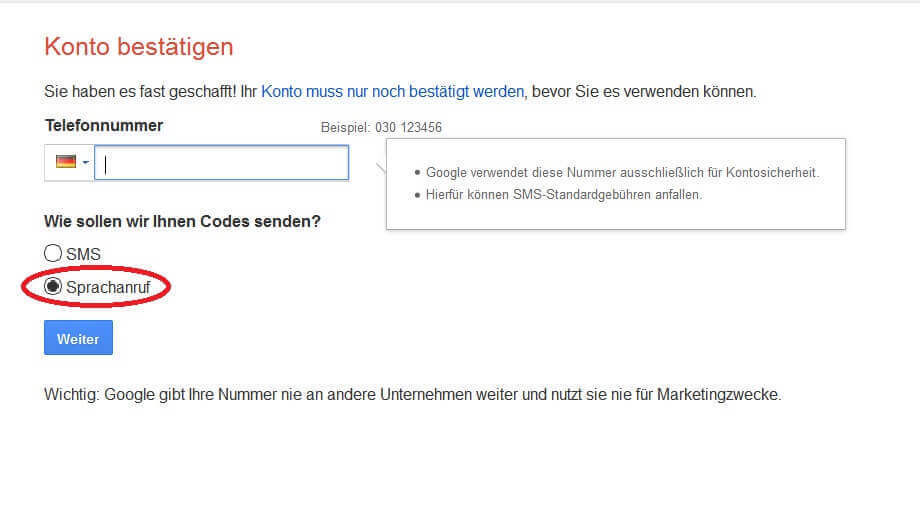Image resolution: width=920 pixels, height=526 pixels.
Task: Click the Telefonnummer input field
Action: coord(222,163)
